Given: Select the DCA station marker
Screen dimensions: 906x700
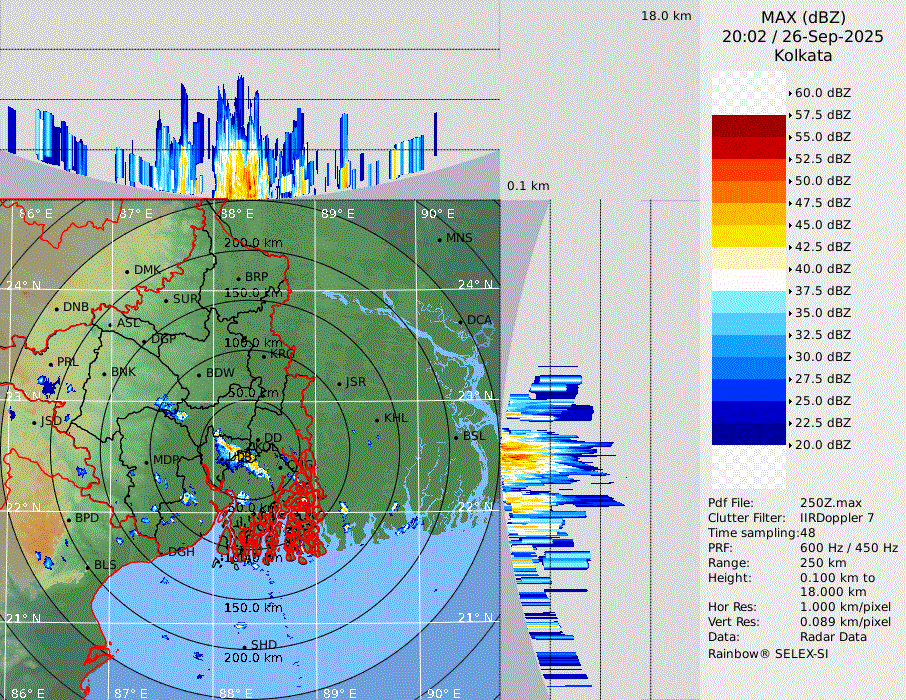Looking at the screenshot, I should 461,321.
